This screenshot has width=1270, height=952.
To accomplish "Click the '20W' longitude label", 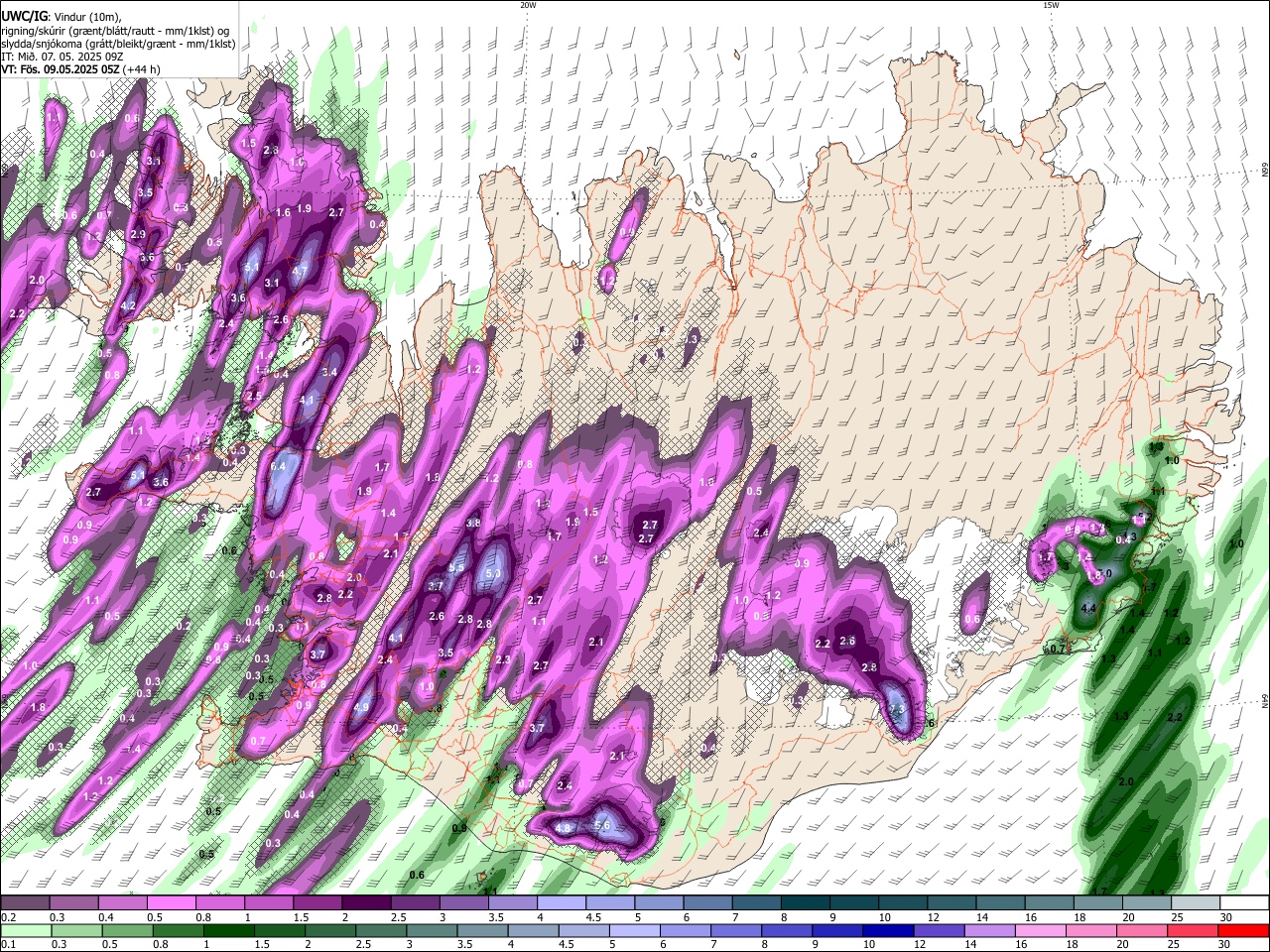I will [x=528, y=5].
